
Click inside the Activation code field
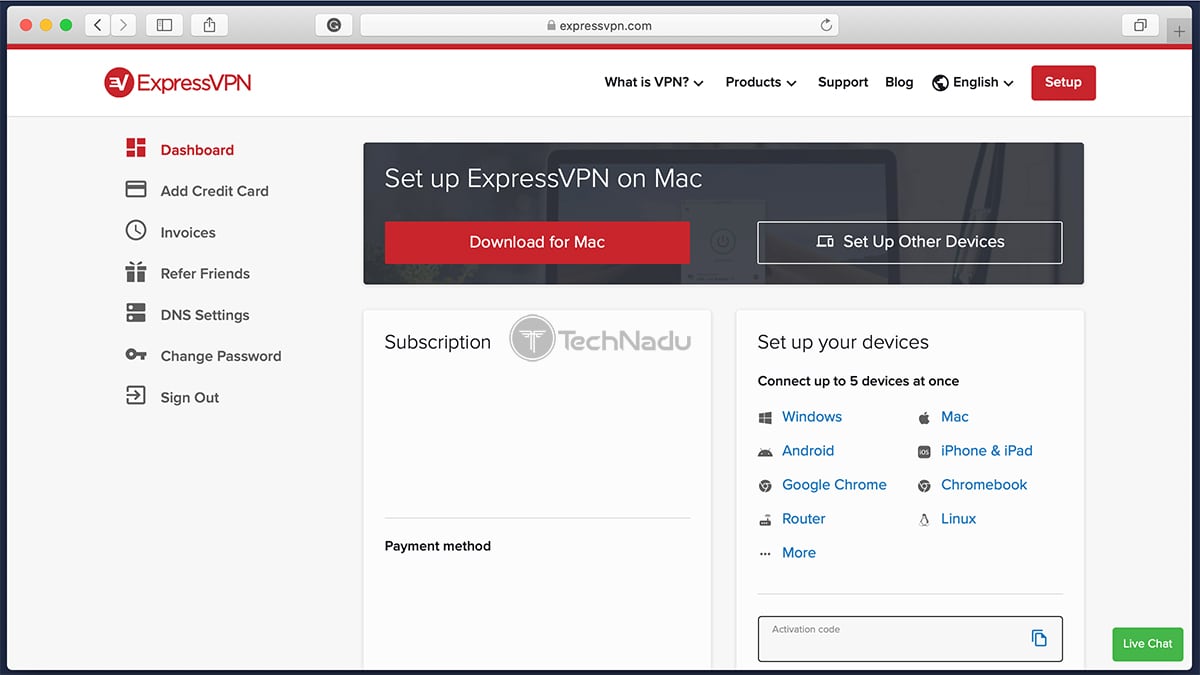pyautogui.click(x=890, y=638)
